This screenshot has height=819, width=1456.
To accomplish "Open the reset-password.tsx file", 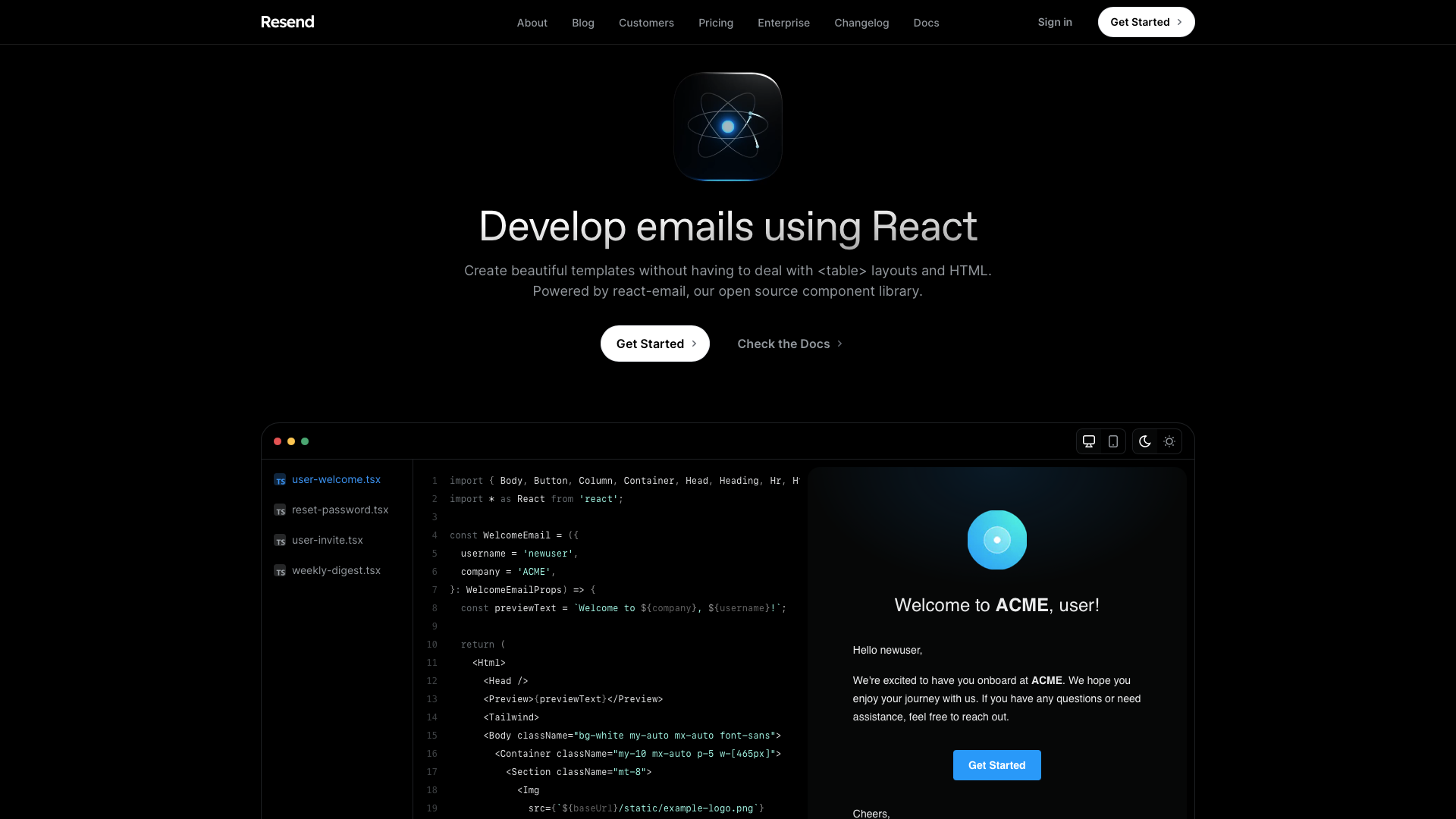I will pos(340,510).
